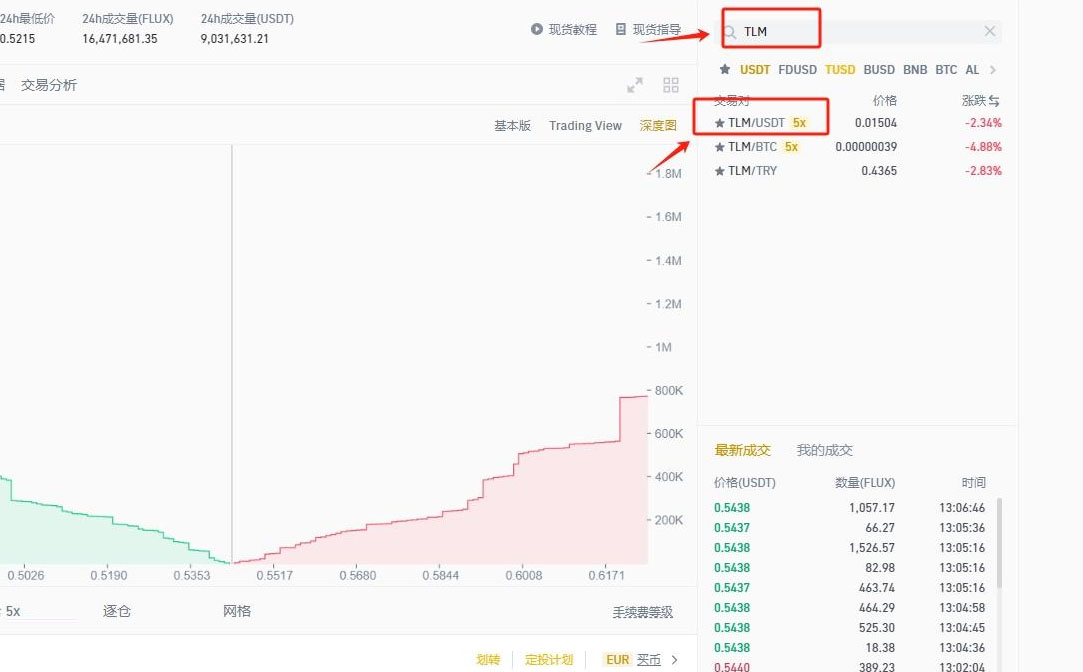Open the multi-chart grid layout icon
1083x672 pixels.
(x=671, y=86)
